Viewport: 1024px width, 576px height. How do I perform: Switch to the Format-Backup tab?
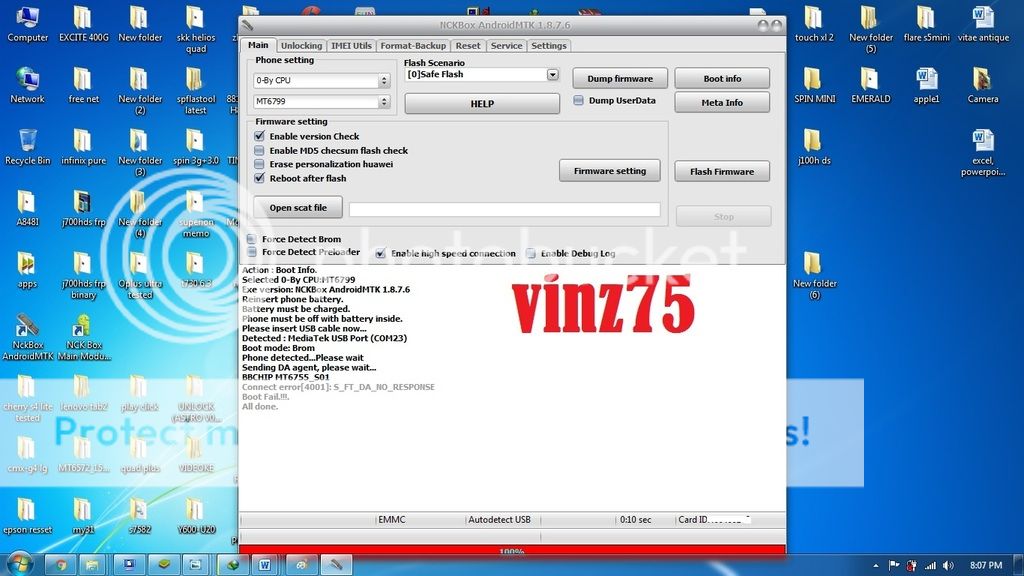click(413, 46)
